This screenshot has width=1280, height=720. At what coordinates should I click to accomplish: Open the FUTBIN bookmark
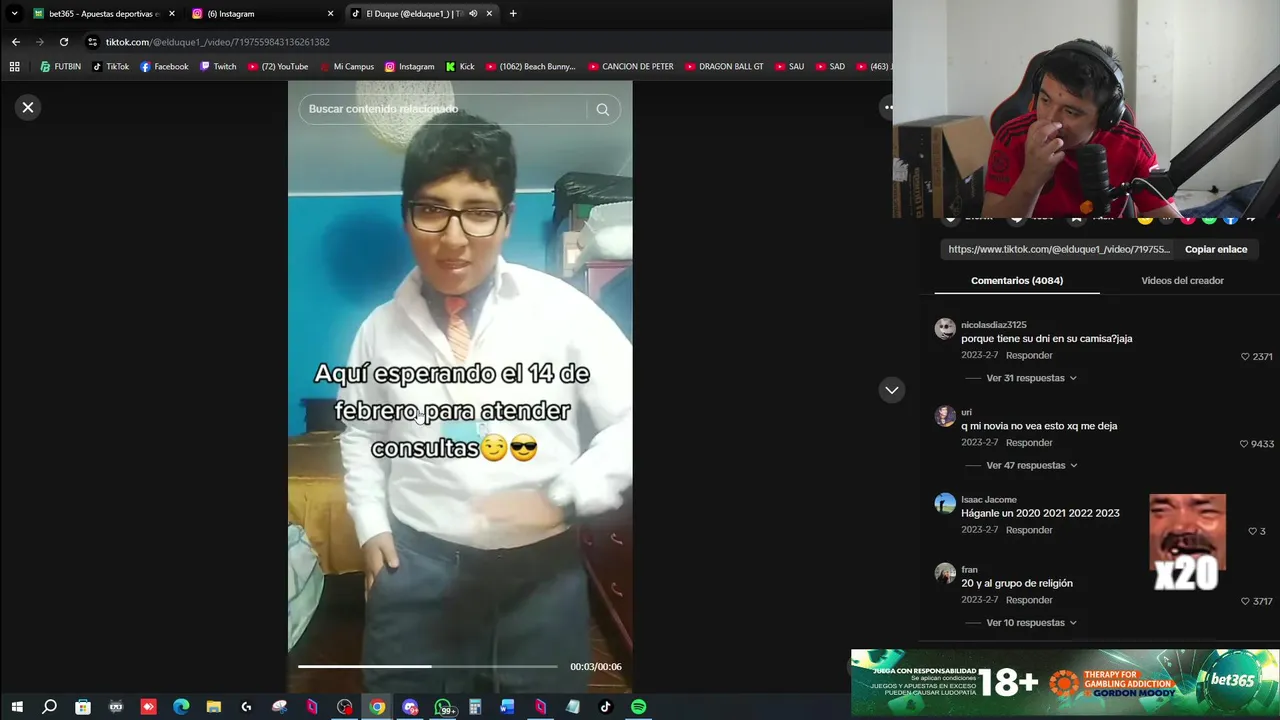pyautogui.click(x=61, y=67)
